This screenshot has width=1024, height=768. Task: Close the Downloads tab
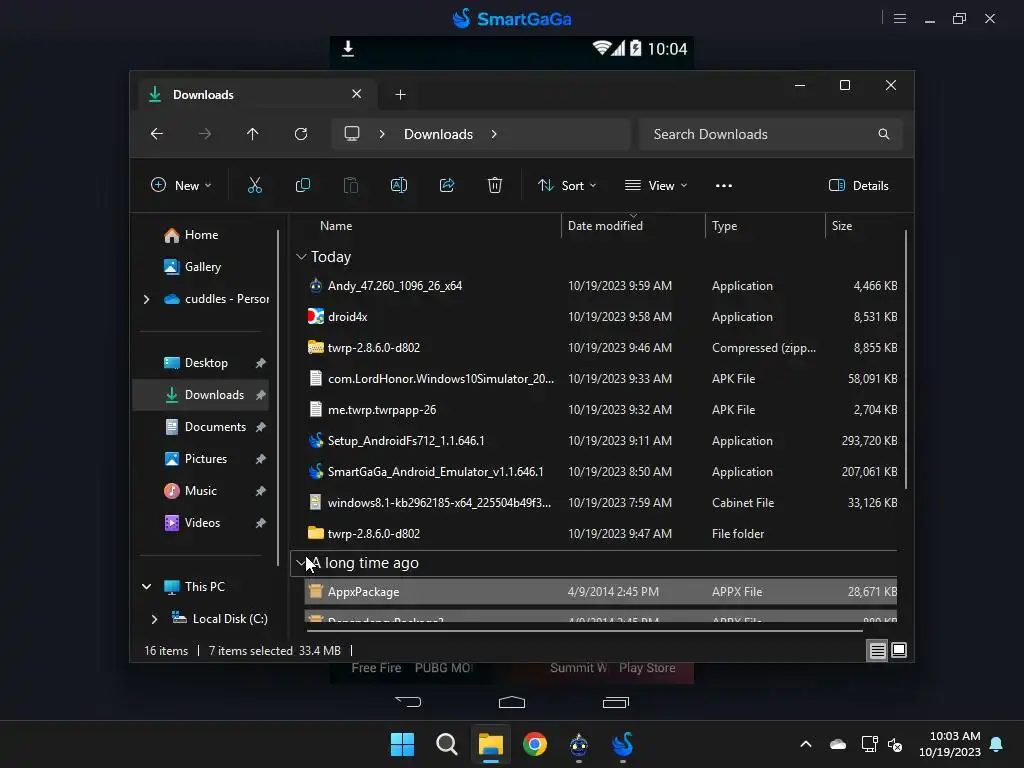(x=357, y=94)
